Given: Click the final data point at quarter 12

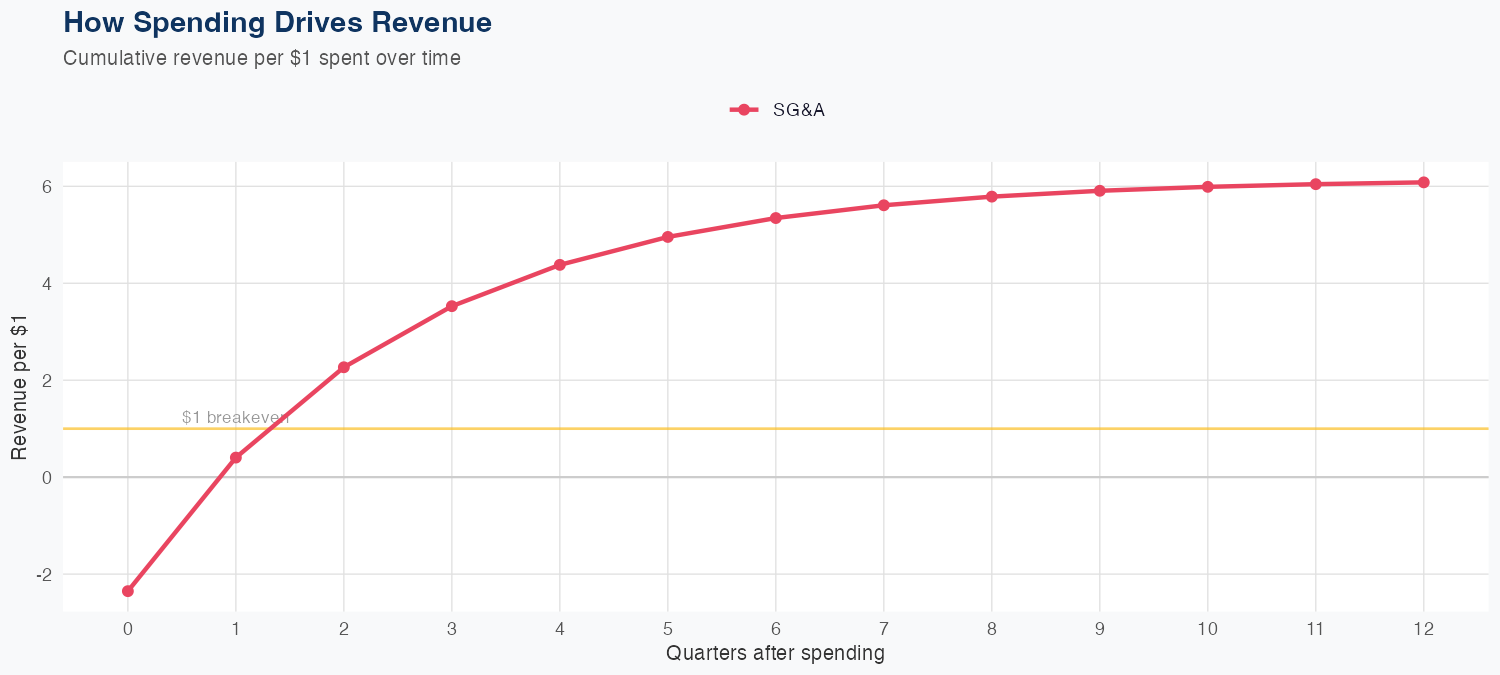Looking at the screenshot, I should (x=1424, y=182).
